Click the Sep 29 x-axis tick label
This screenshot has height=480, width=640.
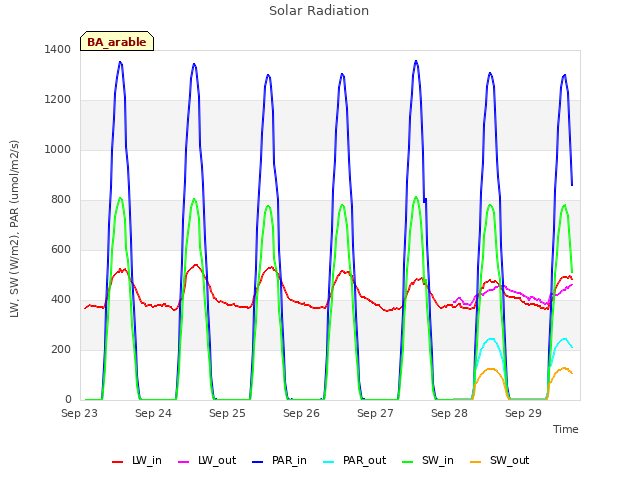(x=523, y=413)
